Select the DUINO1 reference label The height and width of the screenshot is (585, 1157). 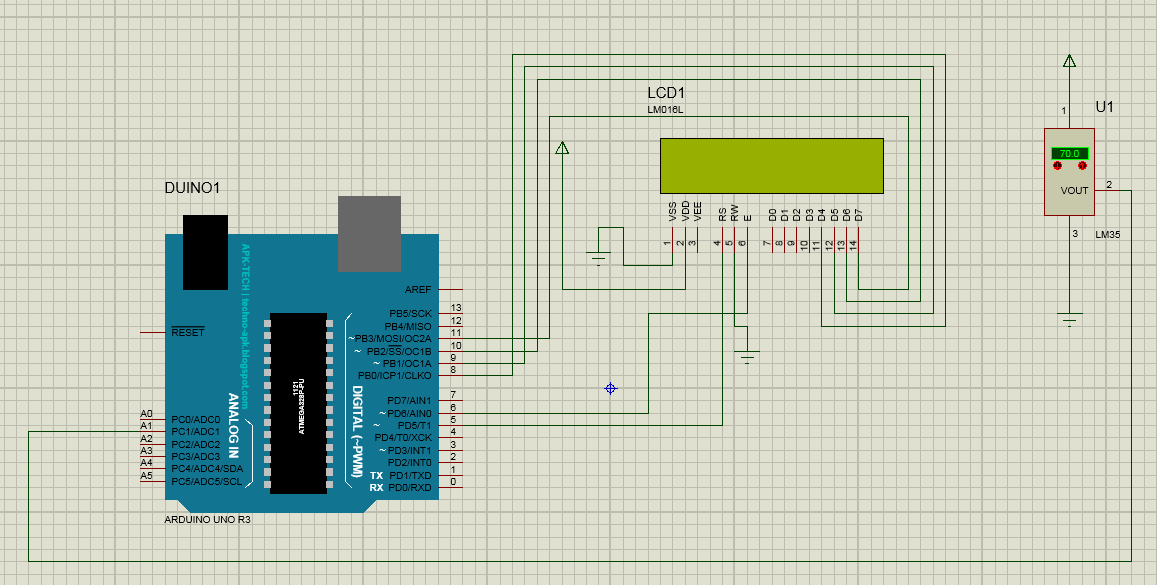pos(192,187)
